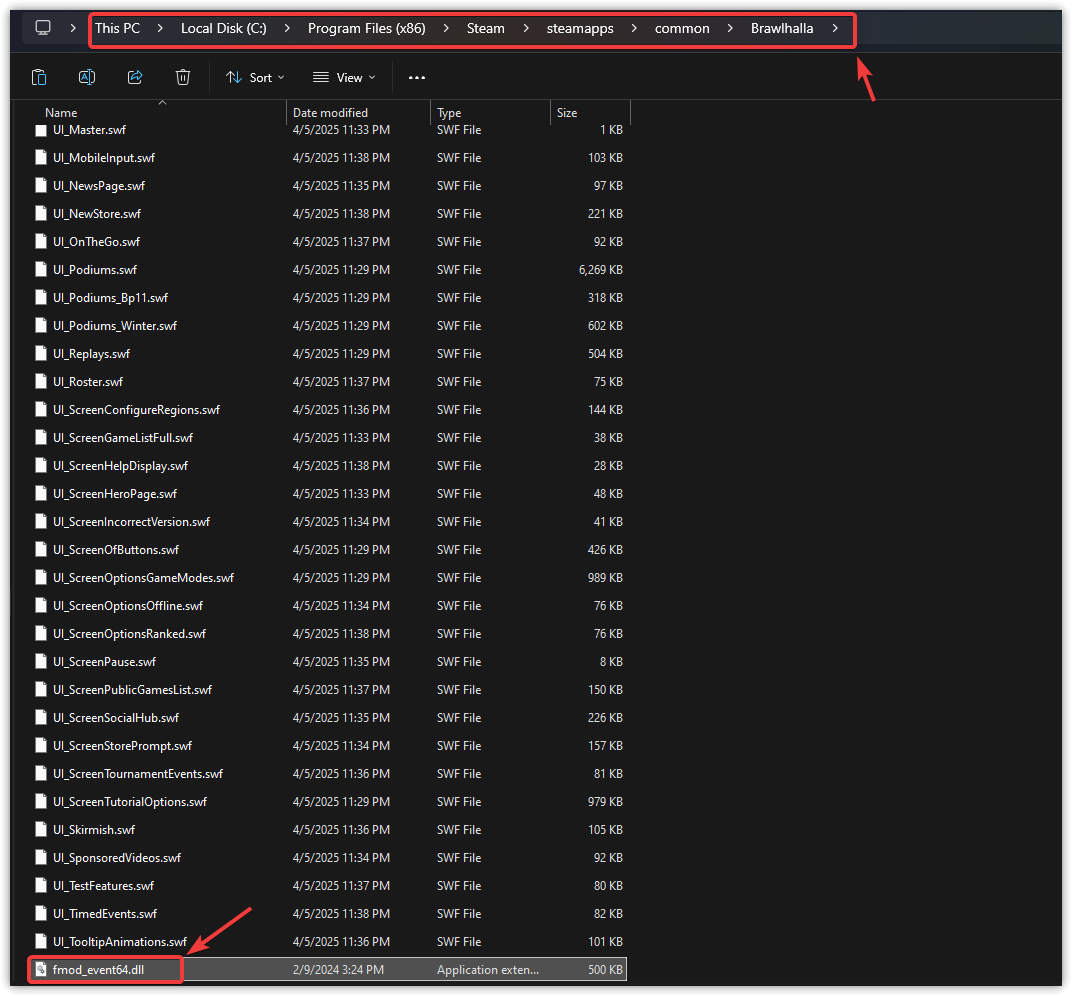
Task: Click file icon of UI_Roster.swf
Action: pos(41,381)
